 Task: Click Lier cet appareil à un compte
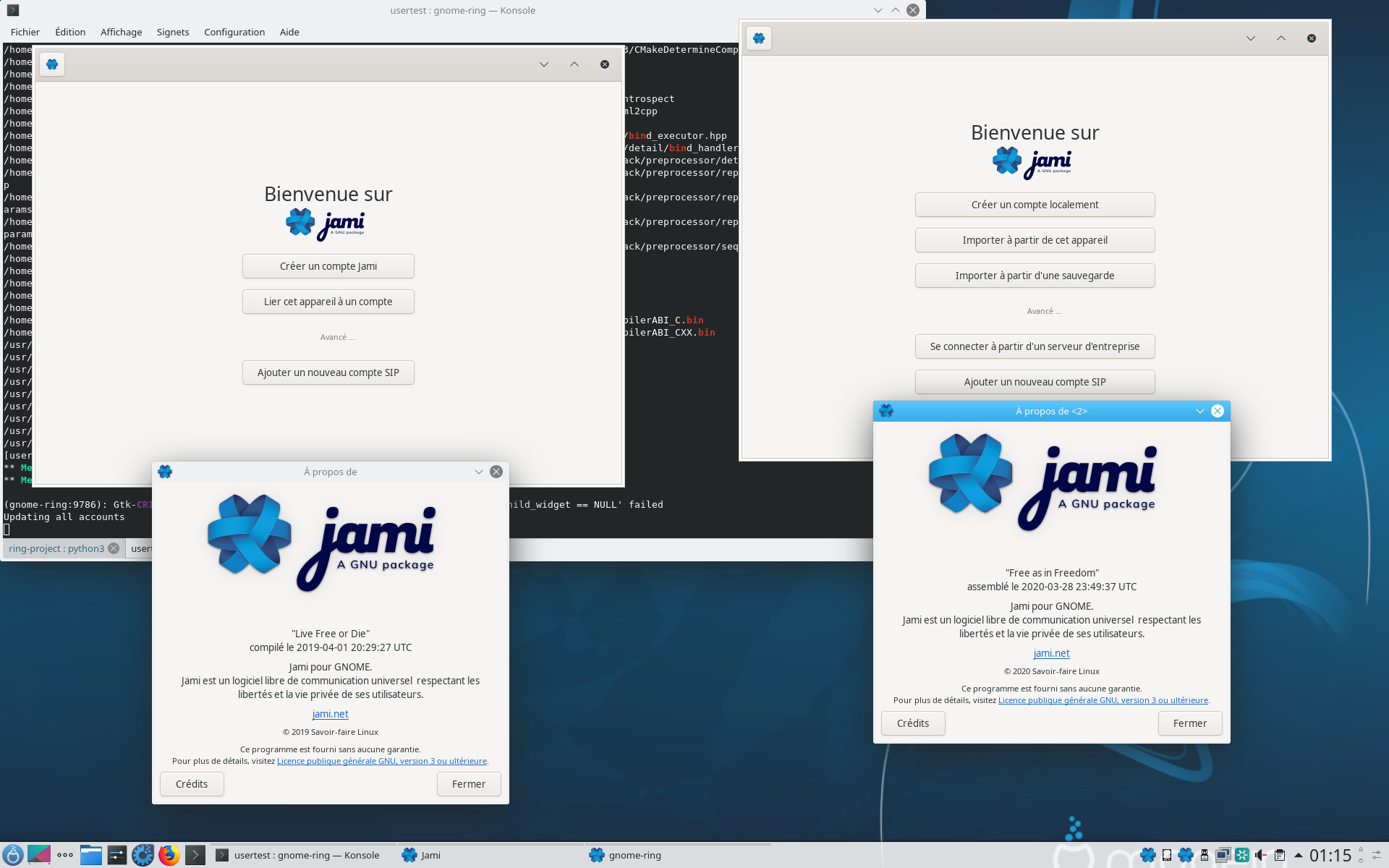point(328,302)
